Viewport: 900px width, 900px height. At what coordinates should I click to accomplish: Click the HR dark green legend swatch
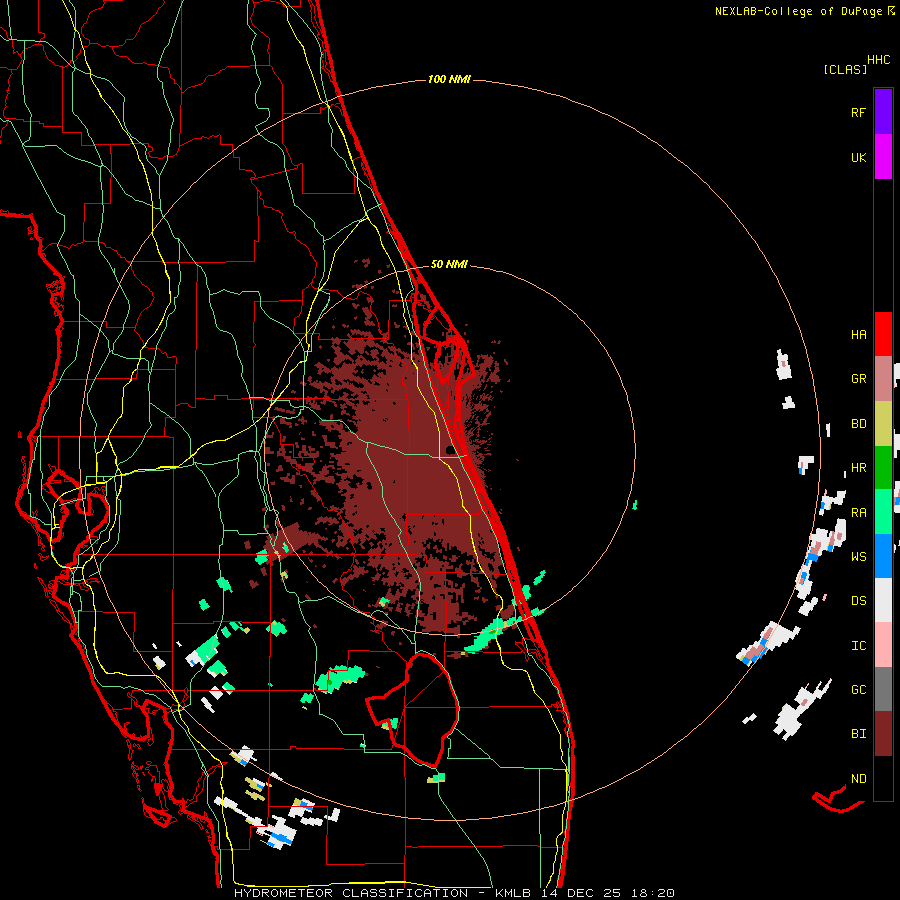click(883, 468)
